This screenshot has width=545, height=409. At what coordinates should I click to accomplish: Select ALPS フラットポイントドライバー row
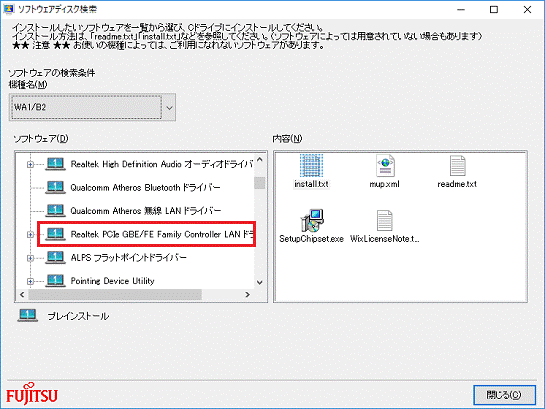coord(129,257)
